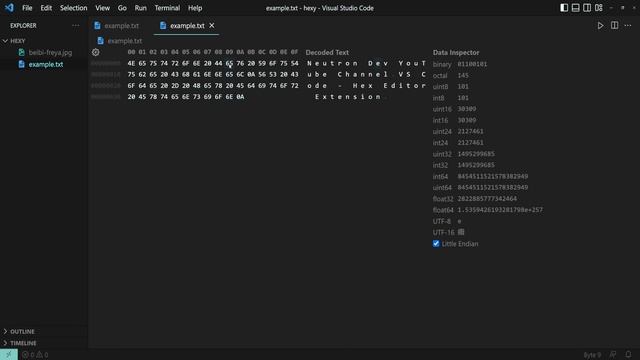Click the uint32 value 1495299685
640x360 pixels.
tap(476, 154)
